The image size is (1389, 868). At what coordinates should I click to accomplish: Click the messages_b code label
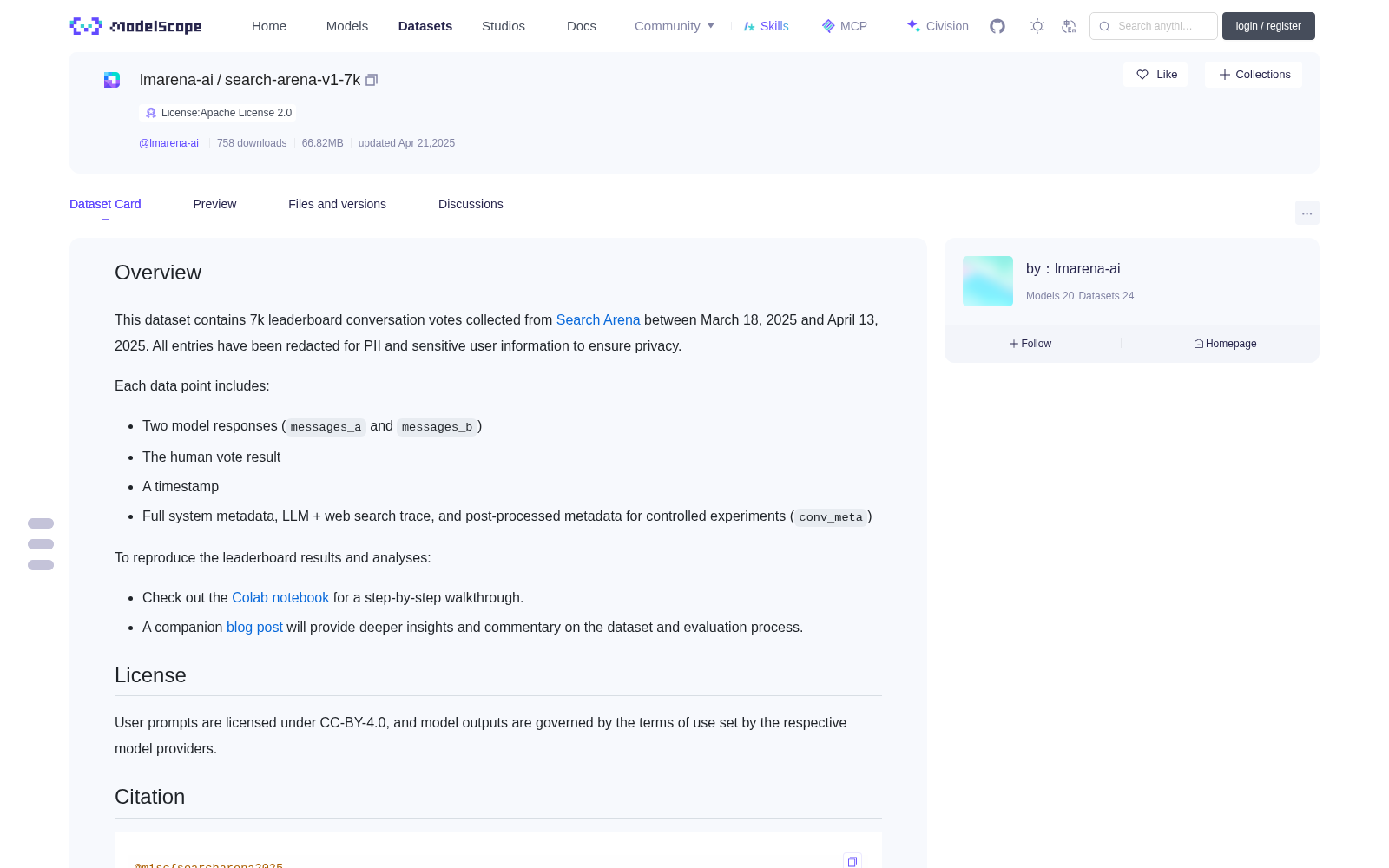[437, 427]
